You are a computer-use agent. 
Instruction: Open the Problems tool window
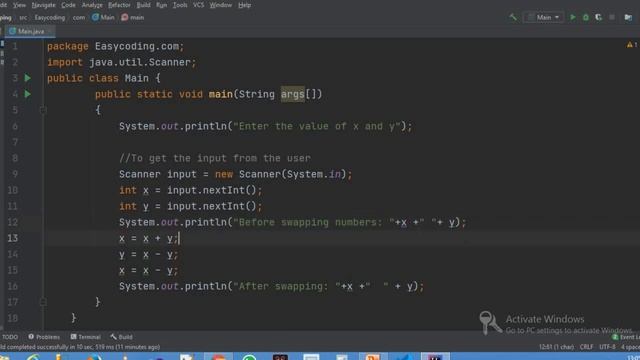coord(44,337)
